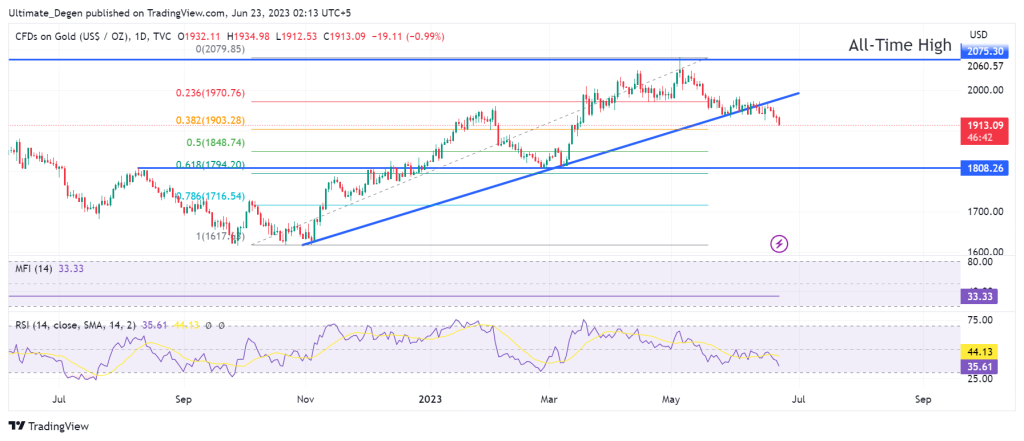Click the 2023 label on time axis
This screenshot has height=441, width=1024.
(430, 398)
